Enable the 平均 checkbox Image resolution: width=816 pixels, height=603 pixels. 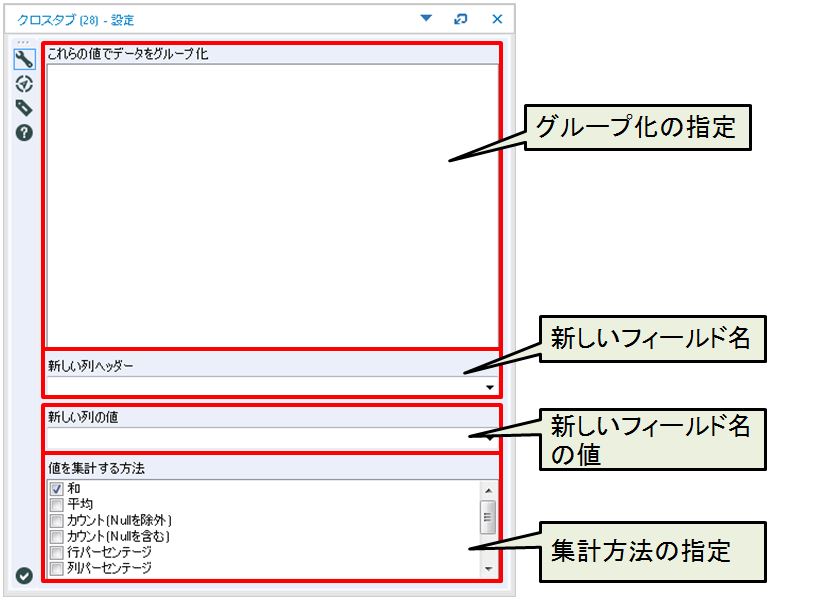(x=56, y=505)
